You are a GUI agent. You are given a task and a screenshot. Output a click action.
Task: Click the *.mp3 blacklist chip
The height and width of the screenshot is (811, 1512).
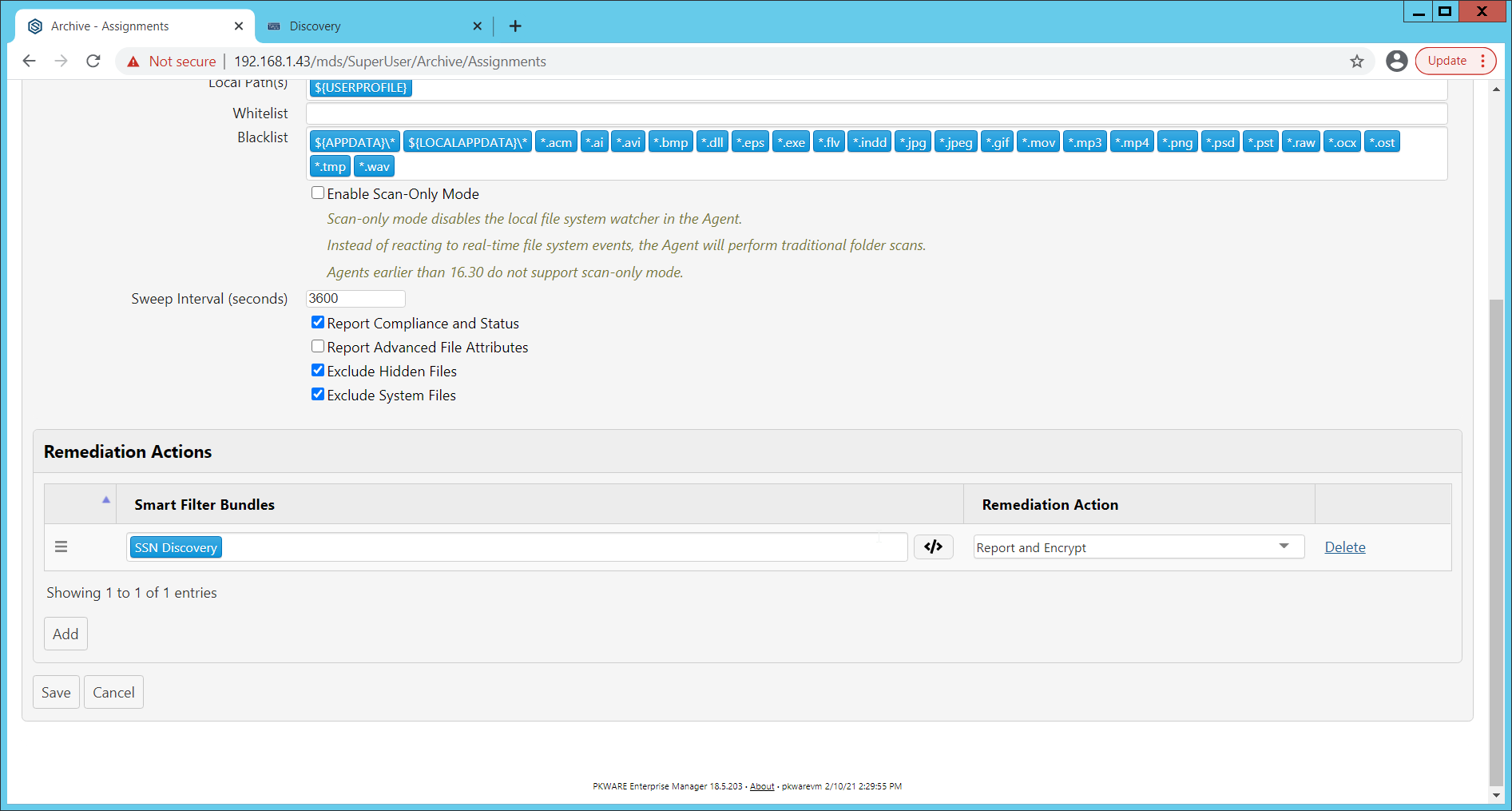point(1085,141)
